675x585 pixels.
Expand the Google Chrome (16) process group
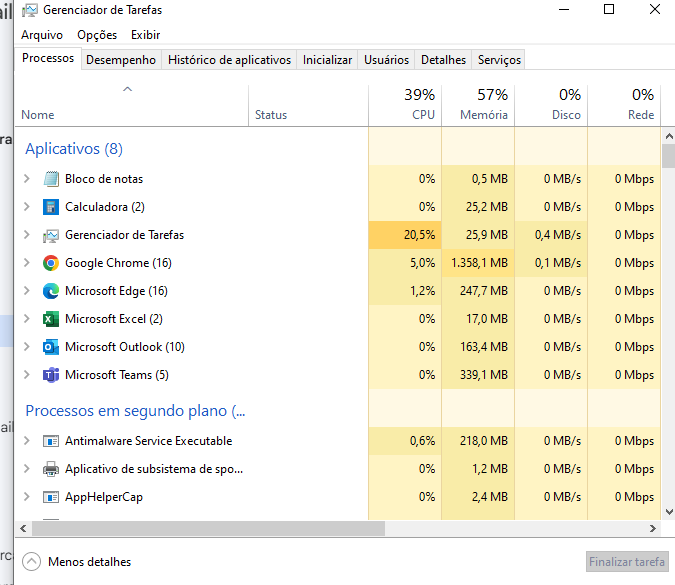(27, 263)
